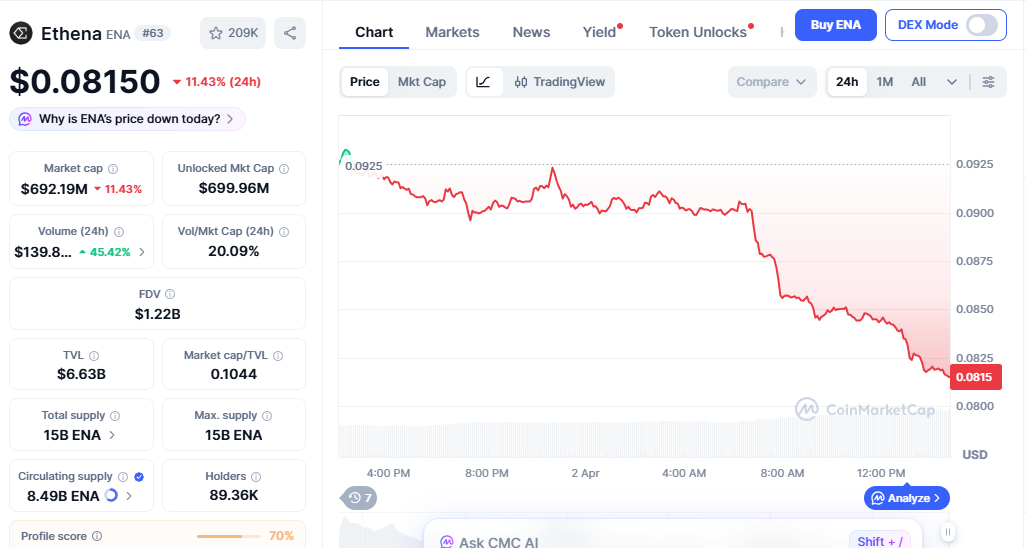Click the Market cap info icon
The image size is (1026, 548).
coord(113,169)
